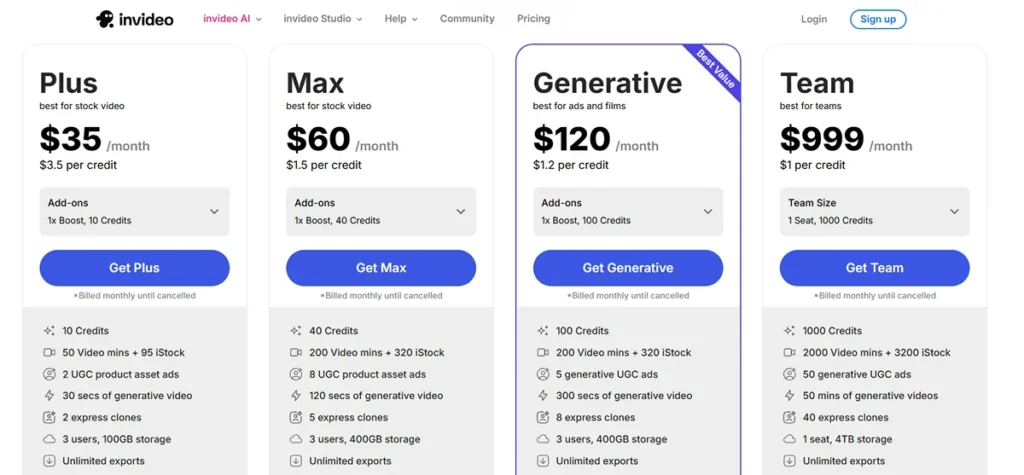Click lightning bolt icon in Team plan
Image resolution: width=1024 pixels, height=475 pixels.
790,396
